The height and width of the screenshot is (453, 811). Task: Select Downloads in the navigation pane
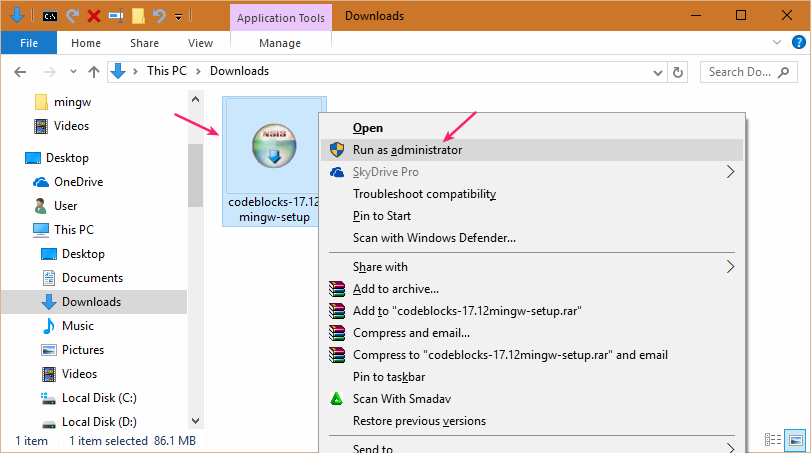coord(92,302)
